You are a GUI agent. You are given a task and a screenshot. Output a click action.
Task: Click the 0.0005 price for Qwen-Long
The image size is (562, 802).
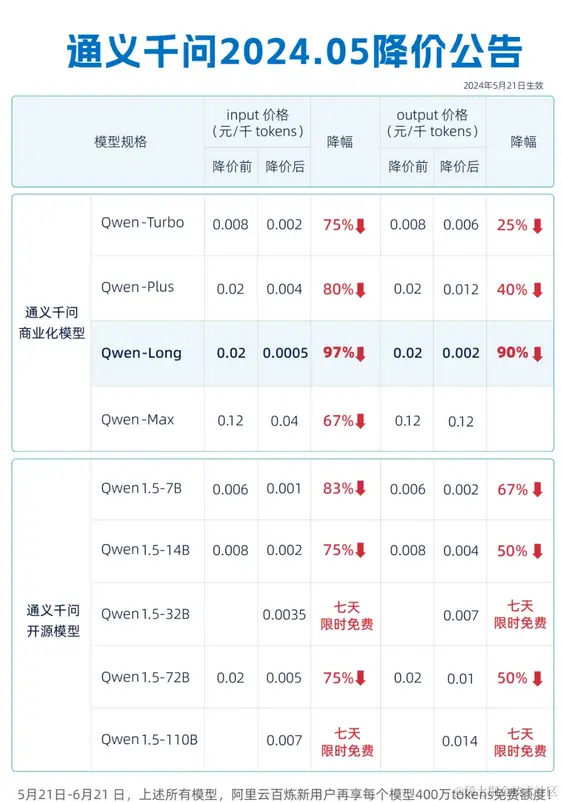click(285, 353)
